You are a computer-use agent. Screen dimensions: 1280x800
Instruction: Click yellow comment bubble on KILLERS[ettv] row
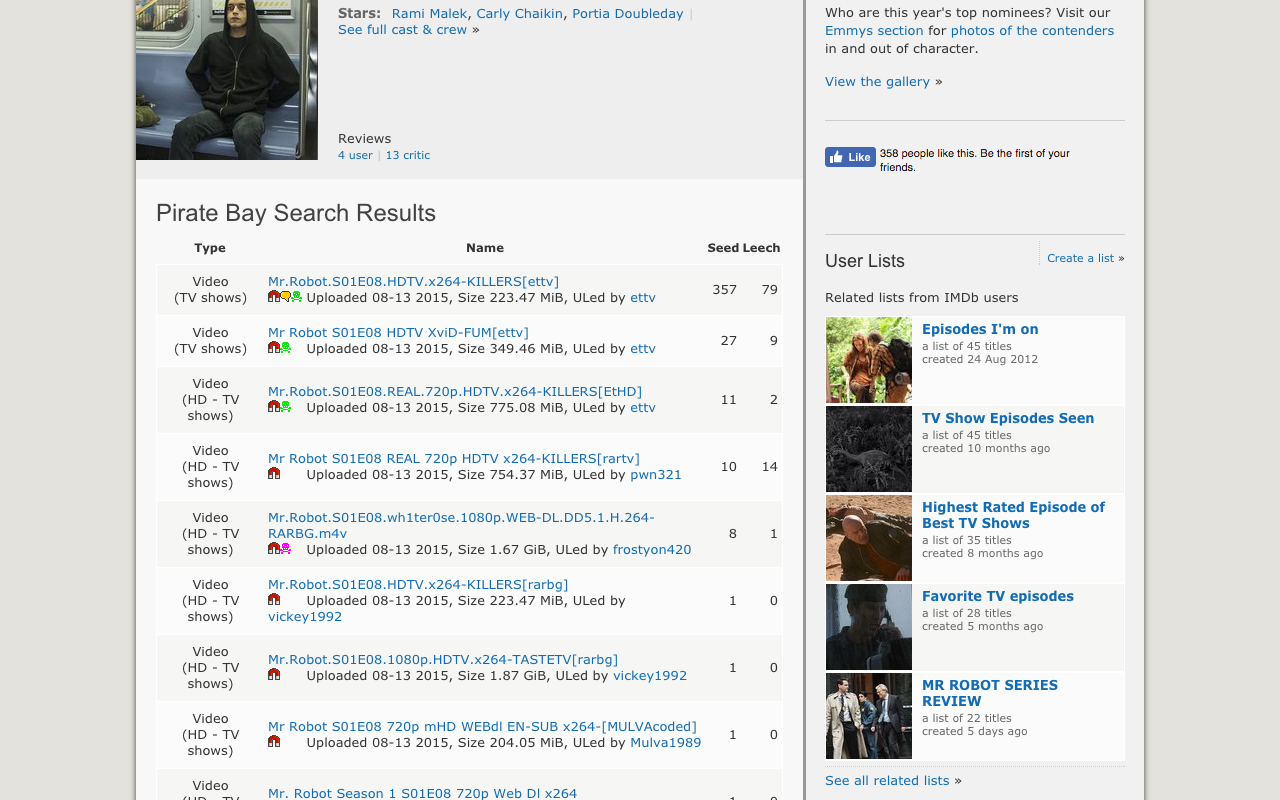point(285,297)
